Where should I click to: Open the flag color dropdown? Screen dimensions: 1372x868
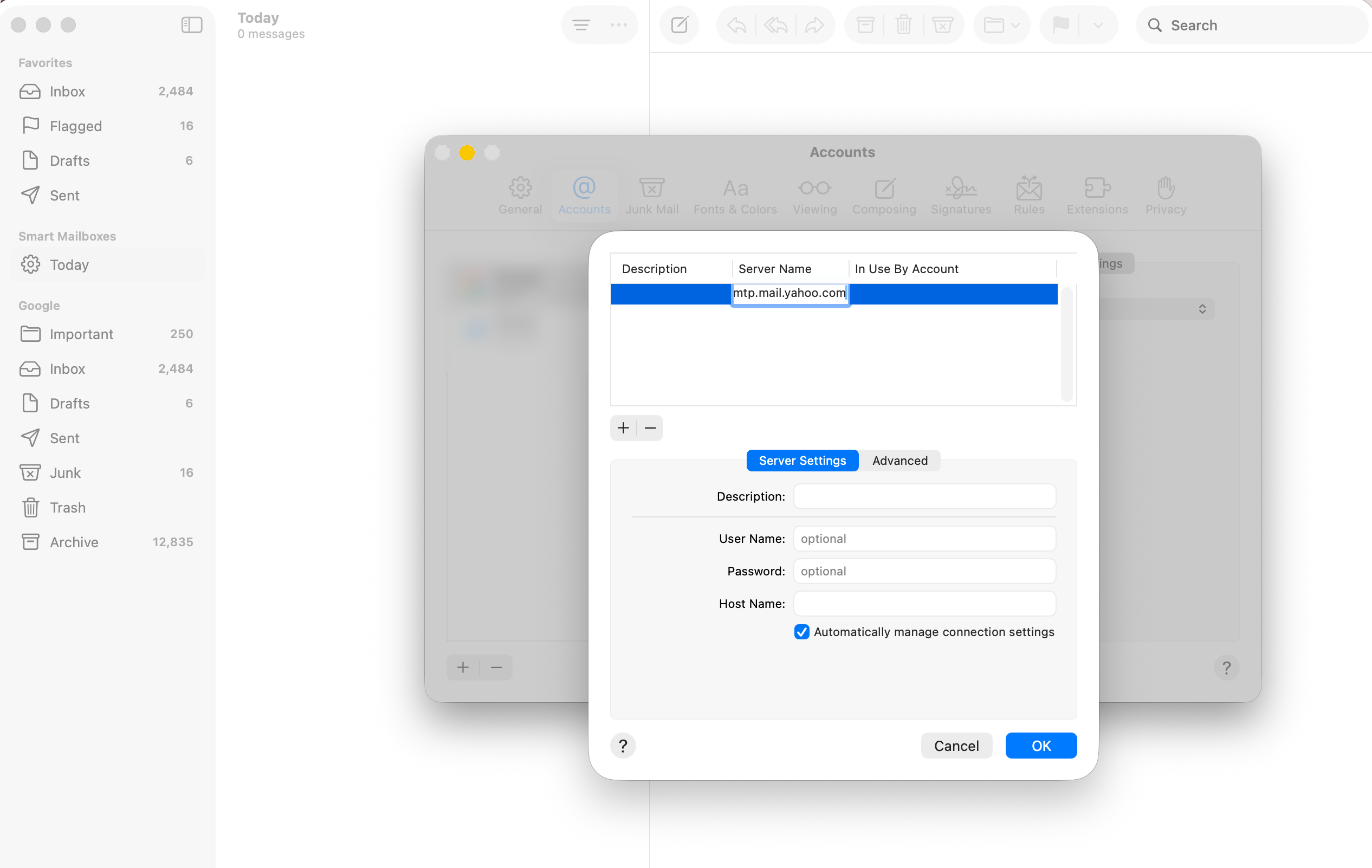tap(1097, 25)
